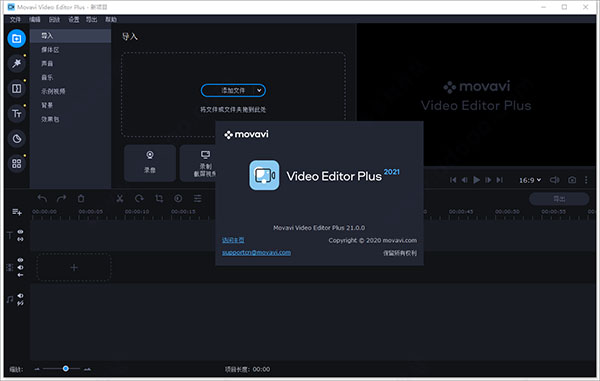Screen dimensions: 600x381
Task: Select 示例视频 in the import list
Action: tap(70, 91)
